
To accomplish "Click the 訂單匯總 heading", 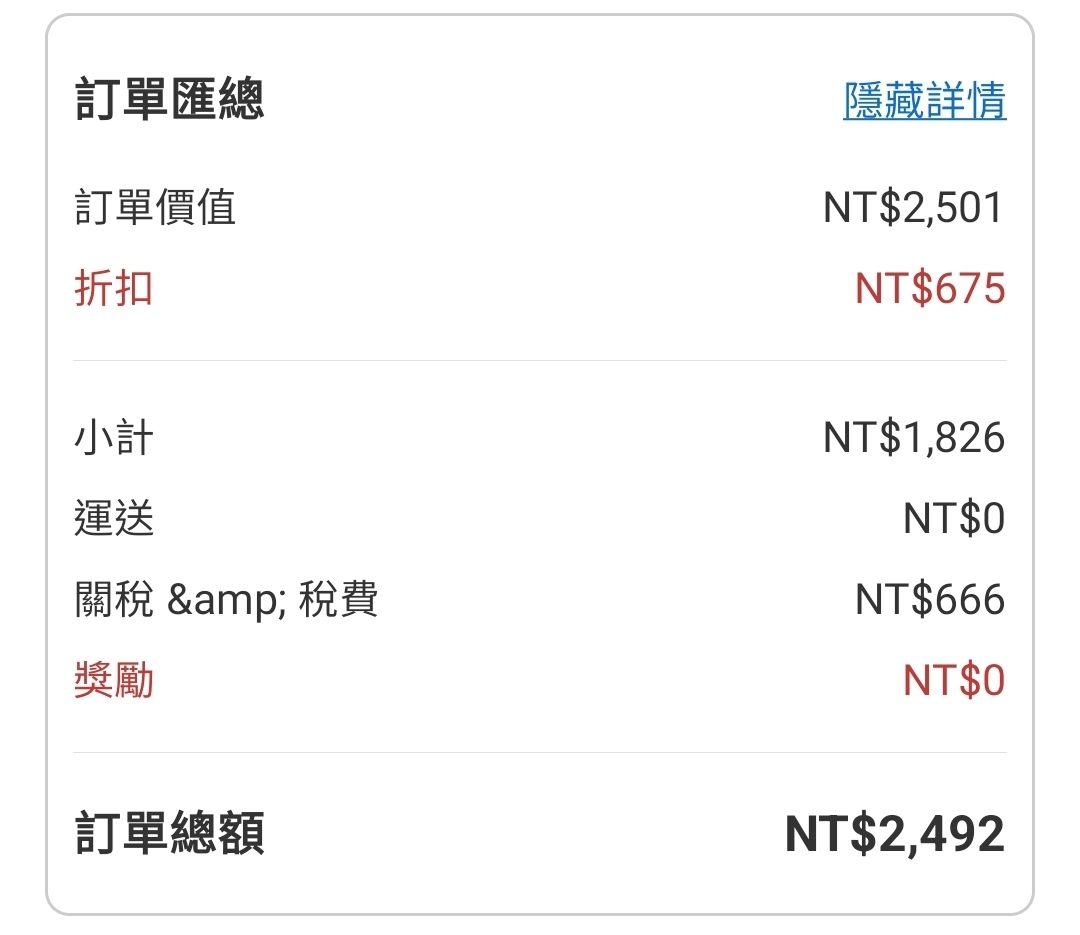I will tap(169, 101).
